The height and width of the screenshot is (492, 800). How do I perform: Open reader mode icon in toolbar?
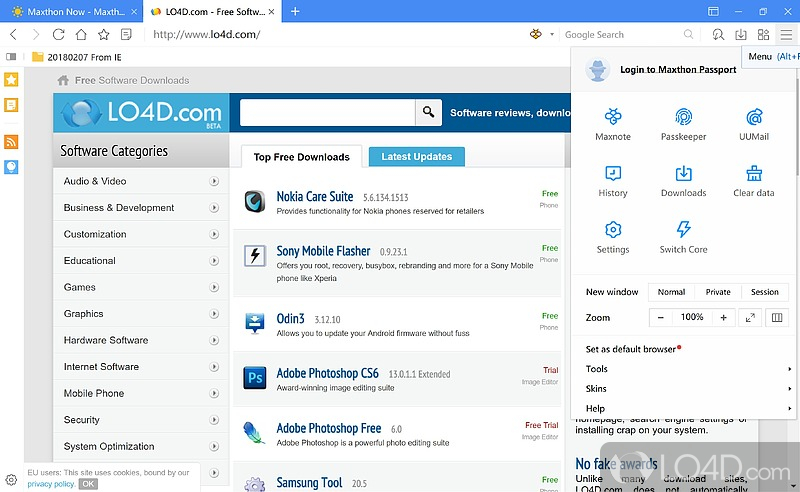point(126,34)
